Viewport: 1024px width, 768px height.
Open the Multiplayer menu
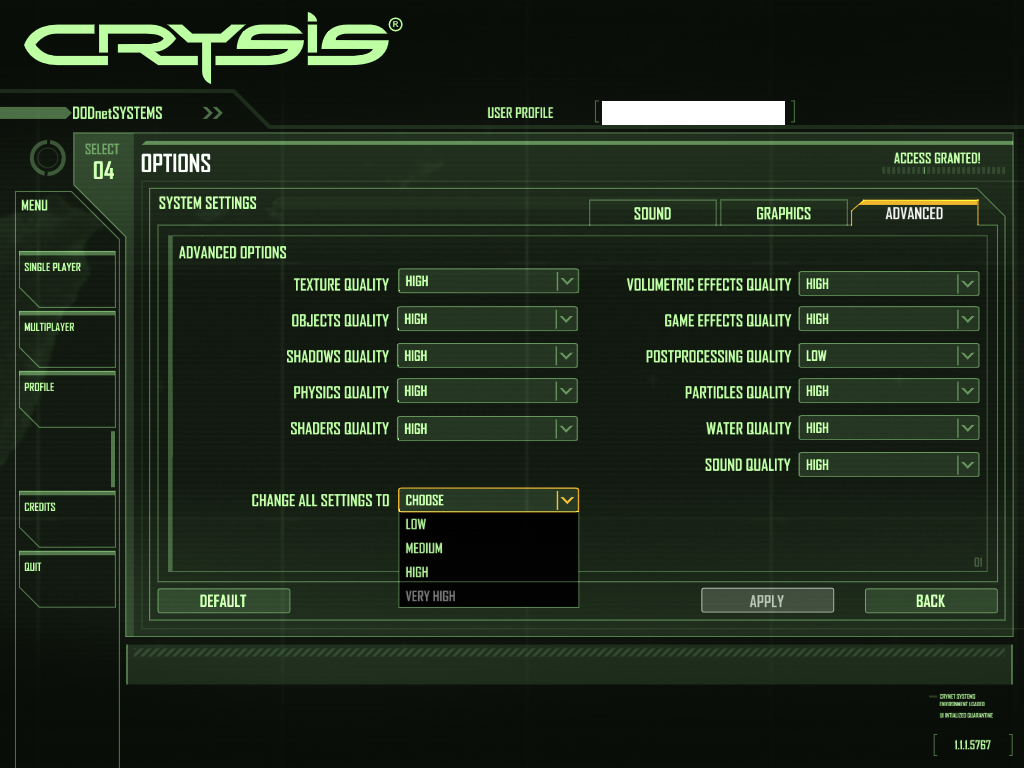tap(67, 339)
